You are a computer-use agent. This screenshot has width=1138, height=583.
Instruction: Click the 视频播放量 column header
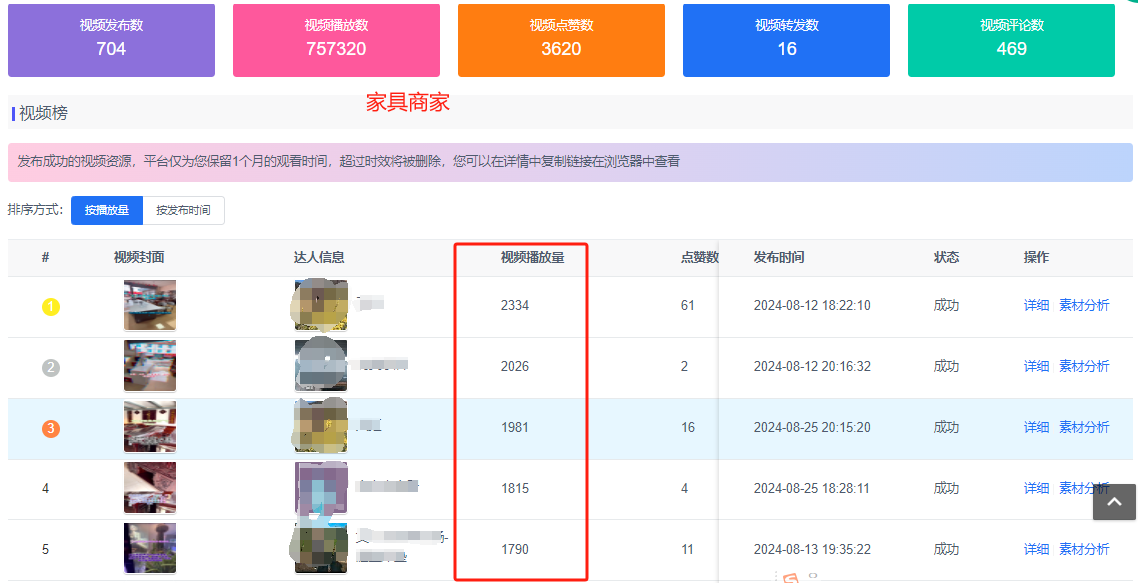click(x=532, y=257)
